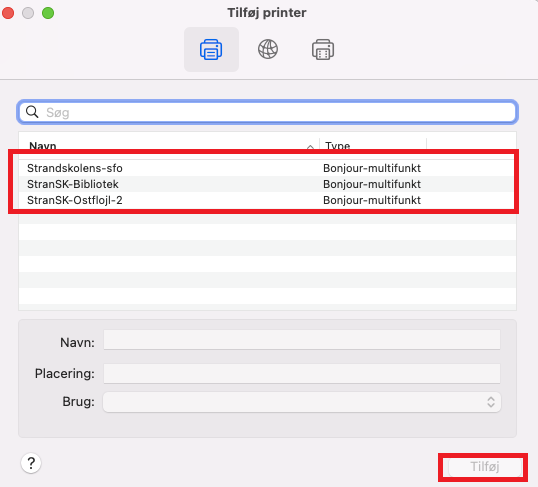This screenshot has width=538, height=487.
Task: Click the yellow minimize window button
Action: coord(28,13)
